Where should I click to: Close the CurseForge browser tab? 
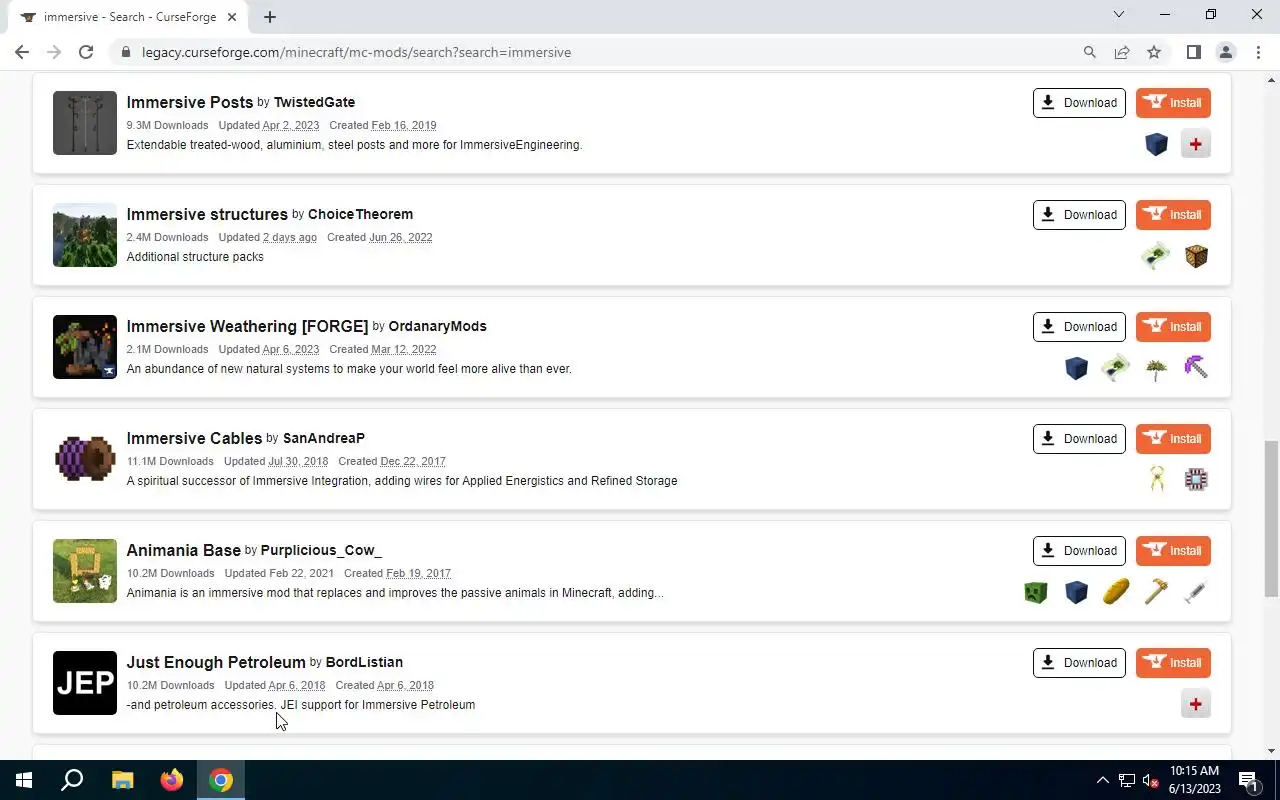point(233,17)
